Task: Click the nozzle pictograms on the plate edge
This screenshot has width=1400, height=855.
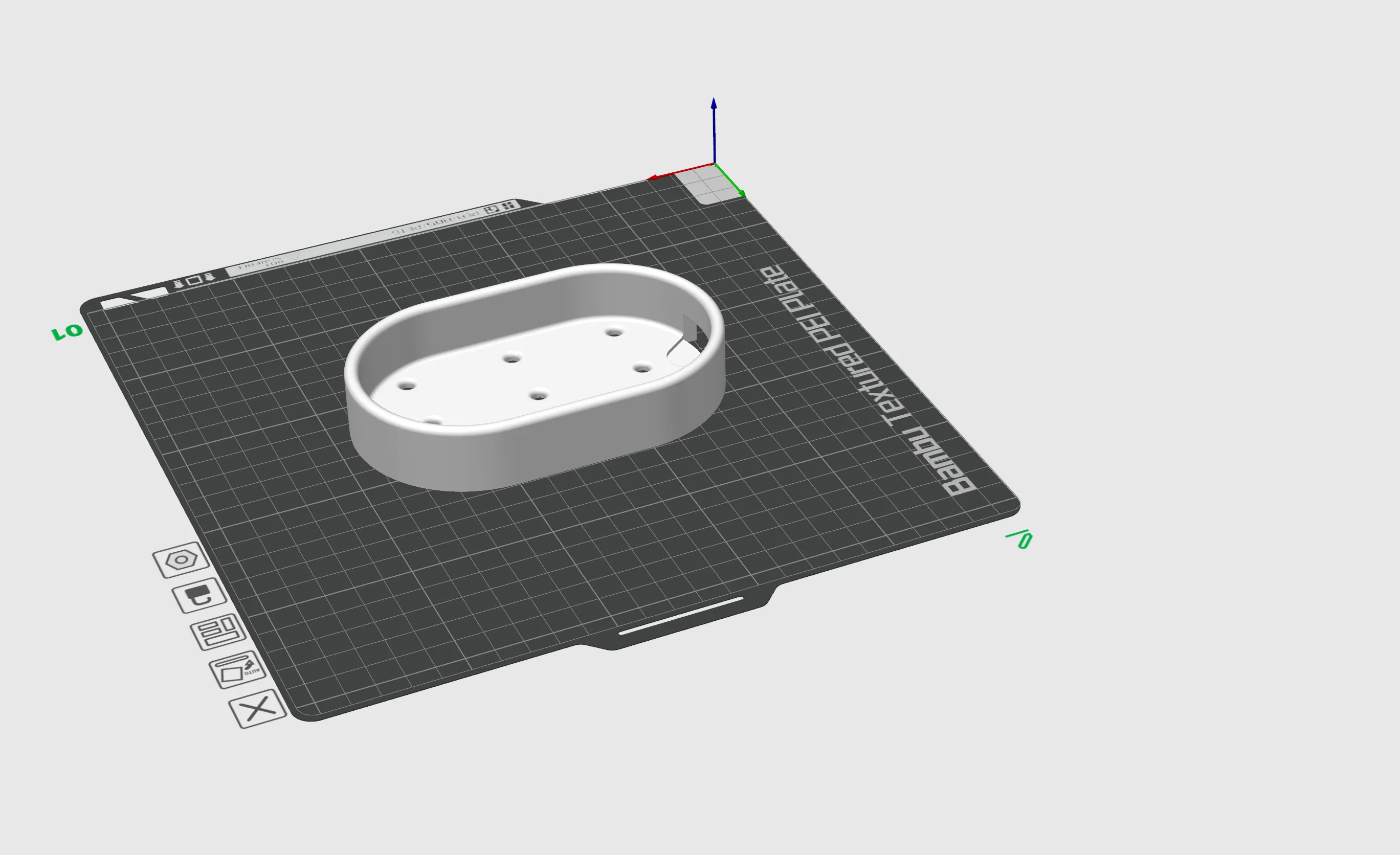Action: 193,280
